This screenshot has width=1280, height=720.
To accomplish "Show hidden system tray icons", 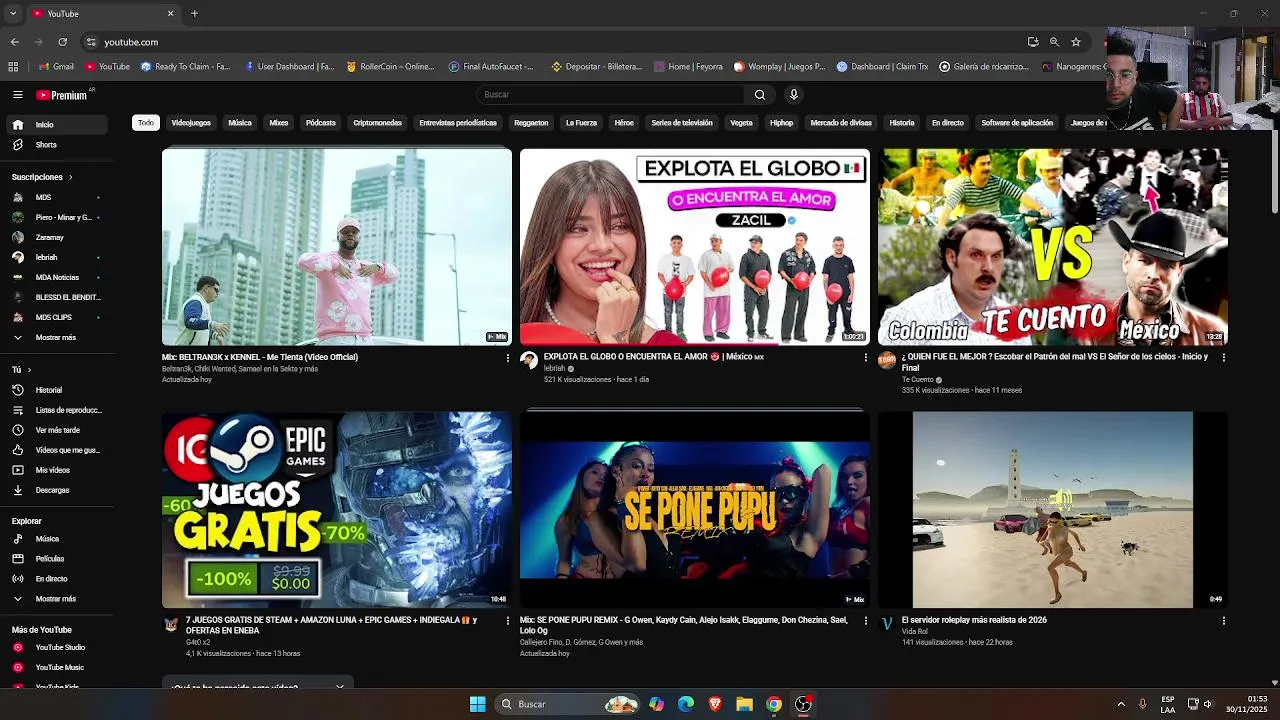I will point(1121,704).
